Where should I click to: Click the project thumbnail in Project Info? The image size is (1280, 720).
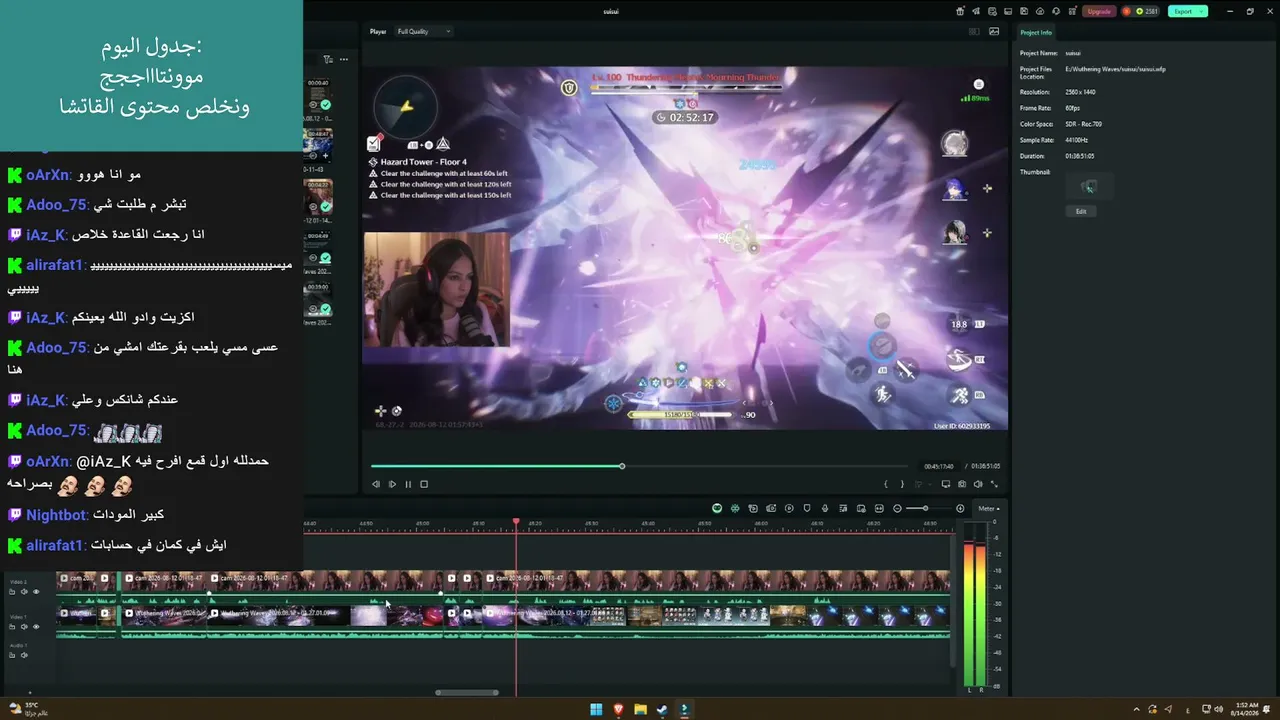click(x=1089, y=186)
